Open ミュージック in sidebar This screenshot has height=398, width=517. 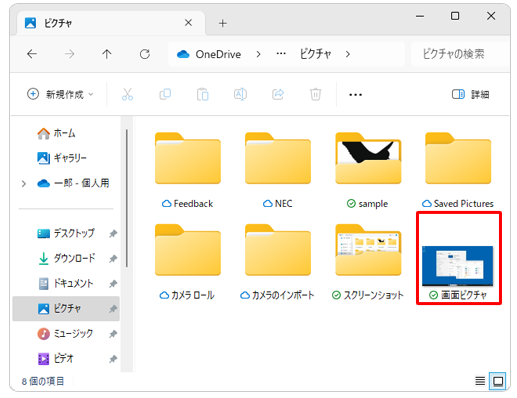(66, 333)
